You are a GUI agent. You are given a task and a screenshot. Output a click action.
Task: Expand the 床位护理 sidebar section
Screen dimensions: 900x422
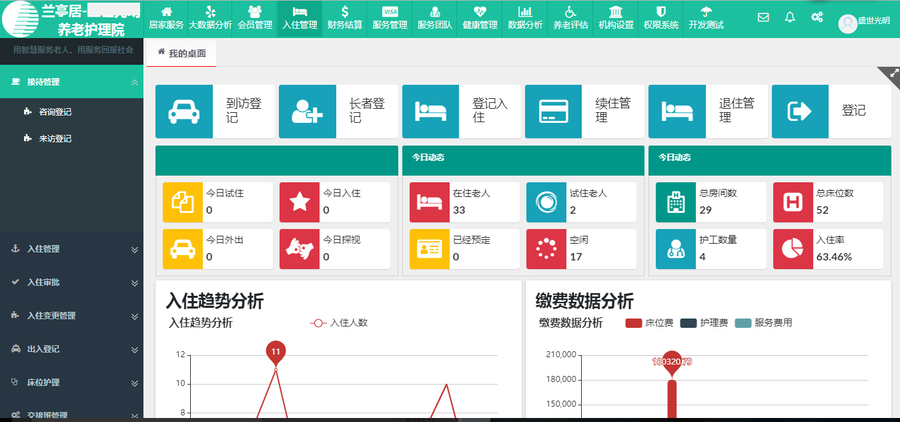click(72, 382)
